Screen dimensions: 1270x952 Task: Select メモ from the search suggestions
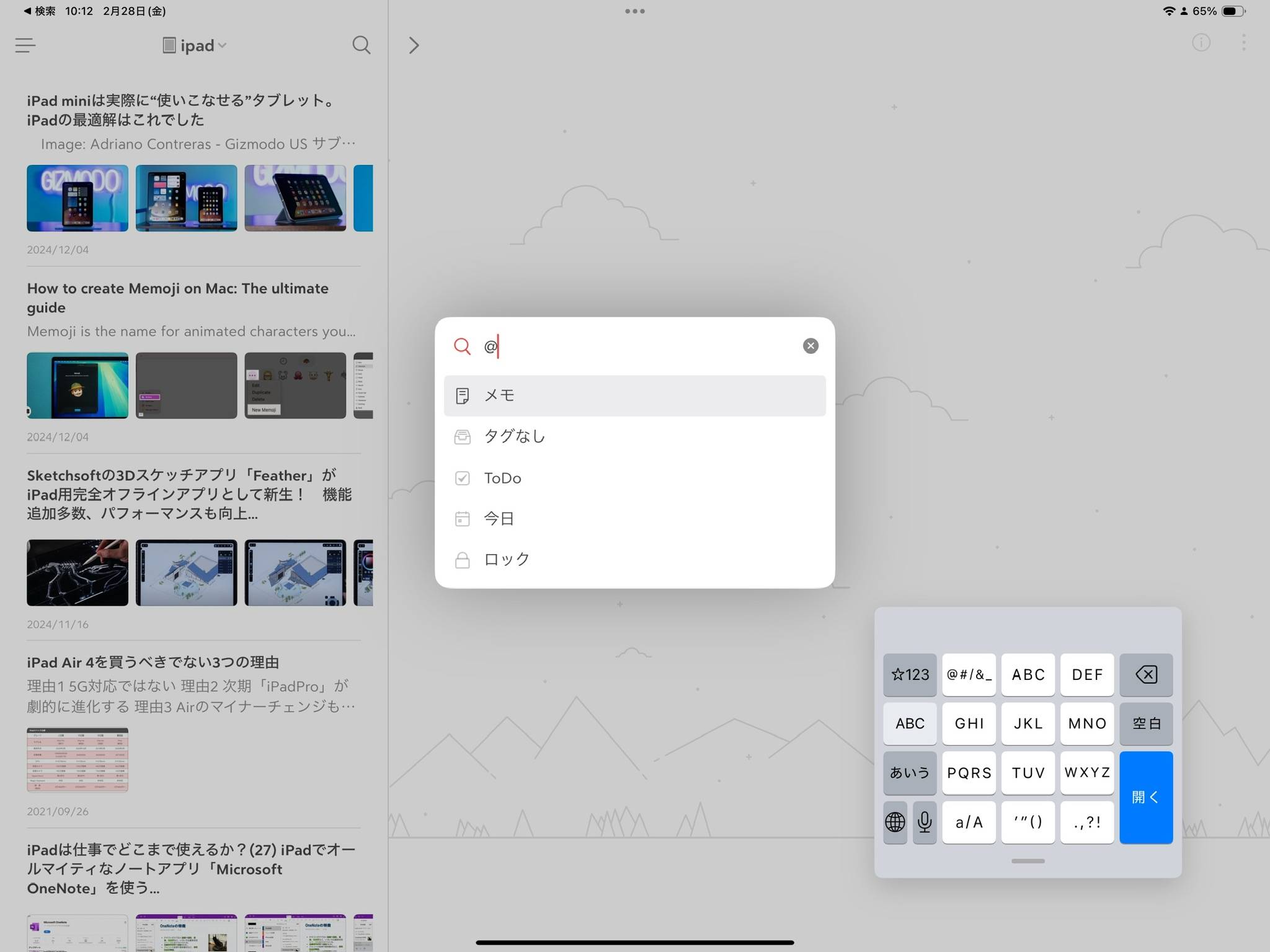(635, 395)
